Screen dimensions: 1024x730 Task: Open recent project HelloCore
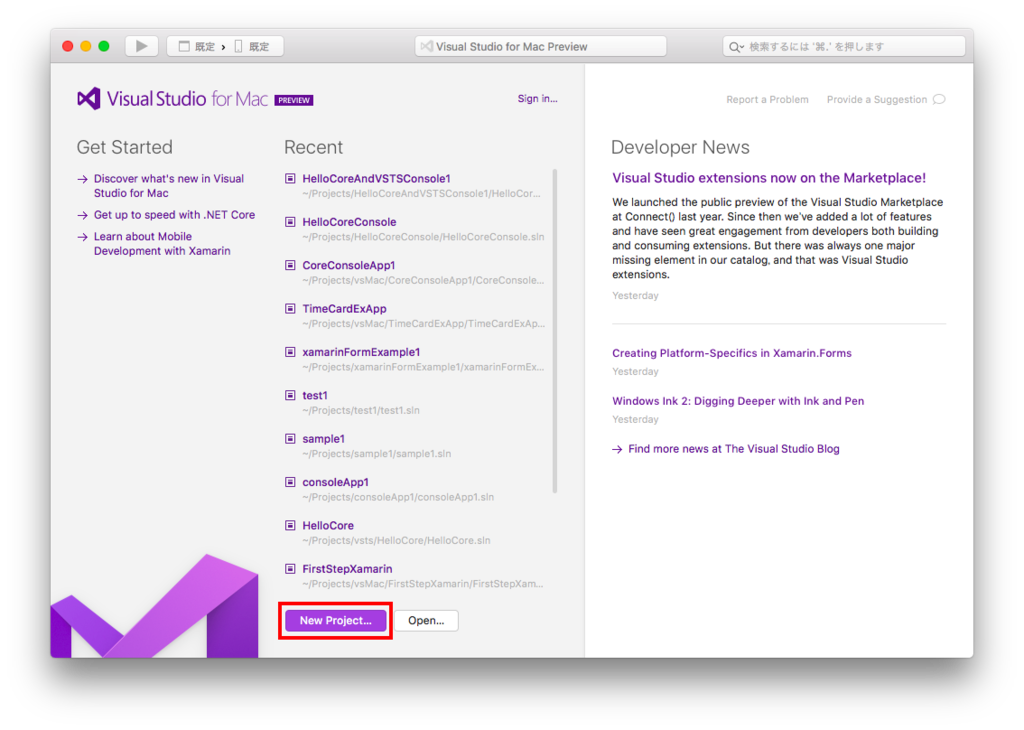(x=328, y=526)
